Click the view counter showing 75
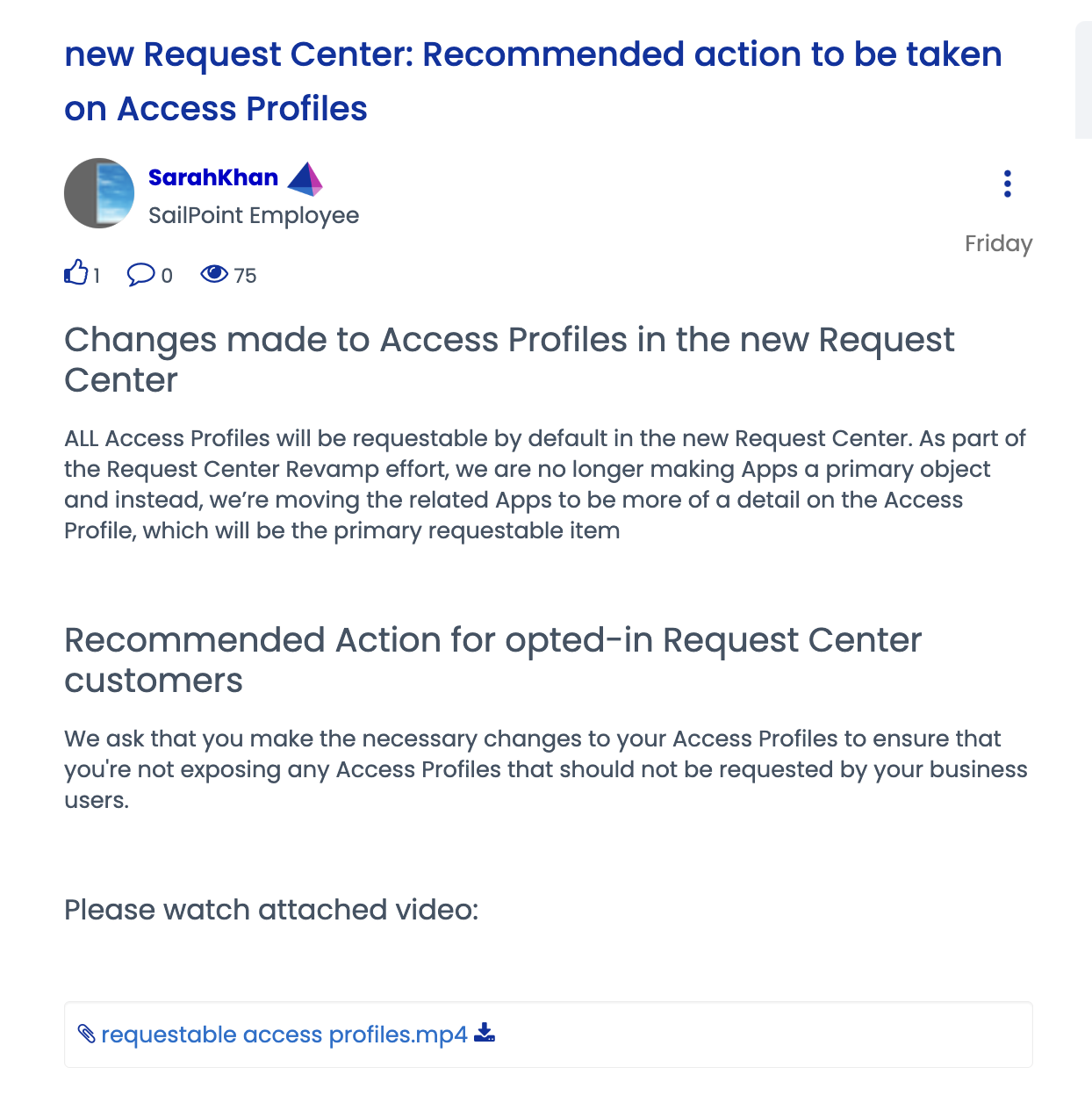Screen dimensions: 1092x1096 244,276
